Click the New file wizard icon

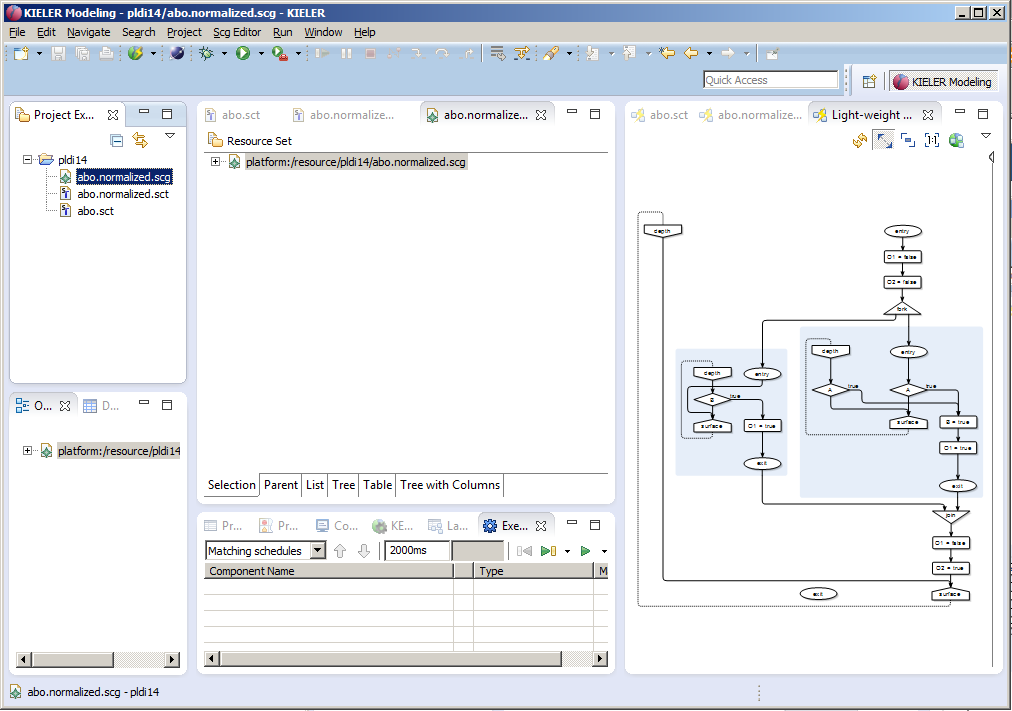click(21, 53)
